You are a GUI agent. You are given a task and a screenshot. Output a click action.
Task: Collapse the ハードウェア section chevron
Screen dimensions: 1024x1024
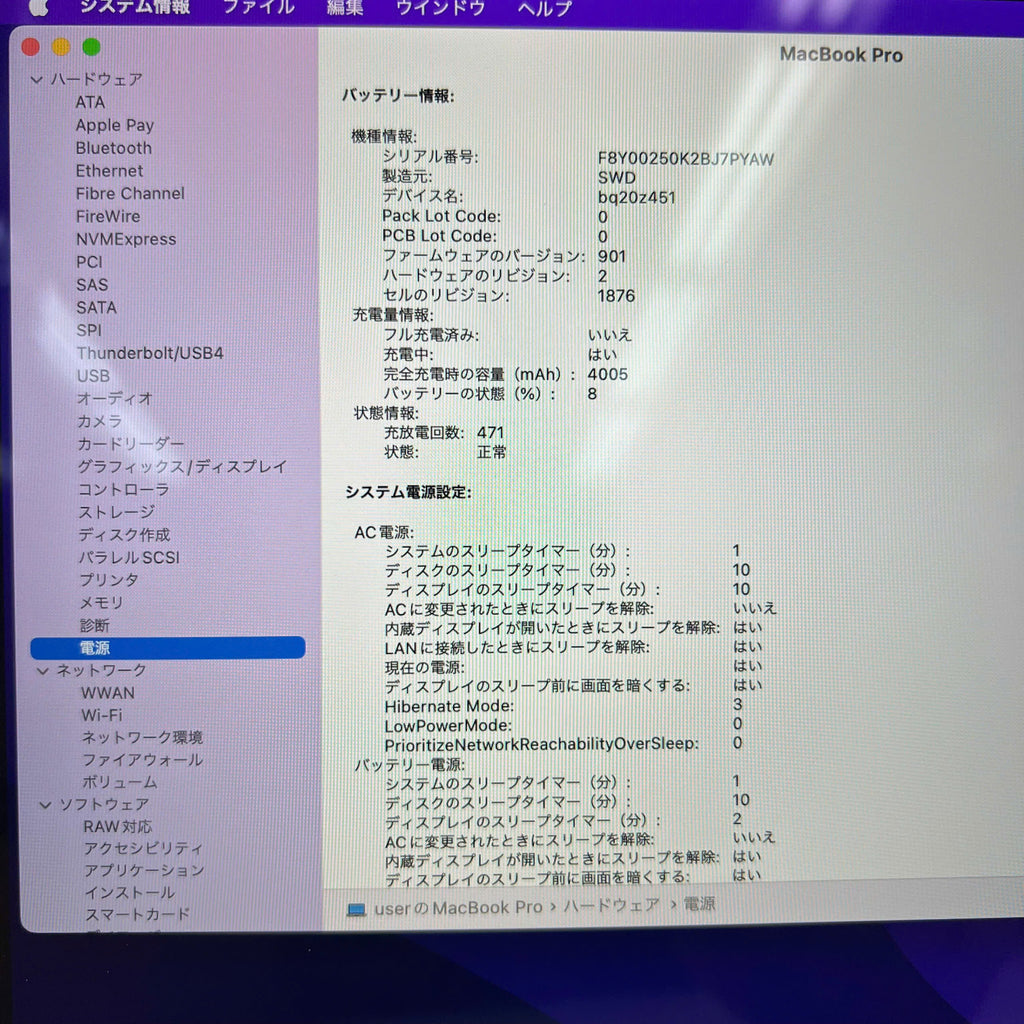[37, 80]
